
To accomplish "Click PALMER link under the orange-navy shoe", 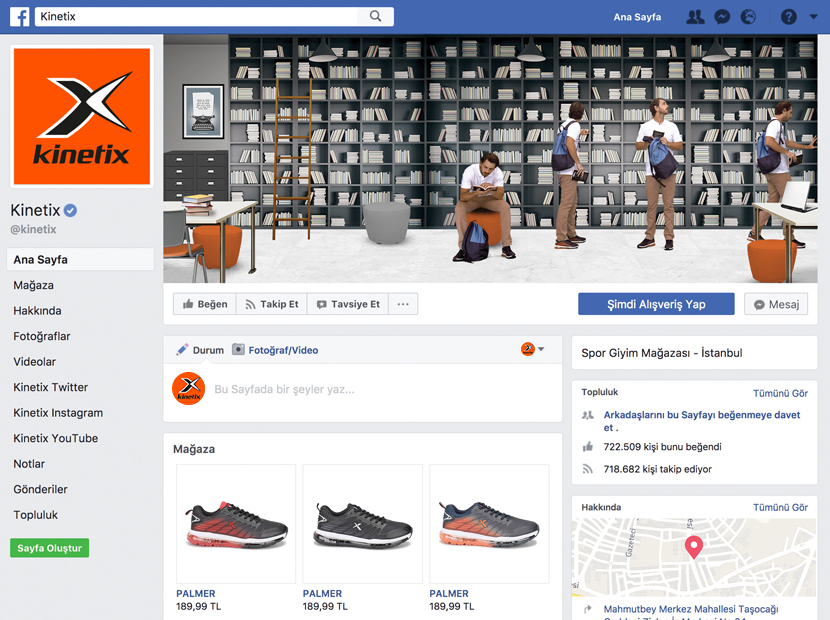I will [449, 594].
